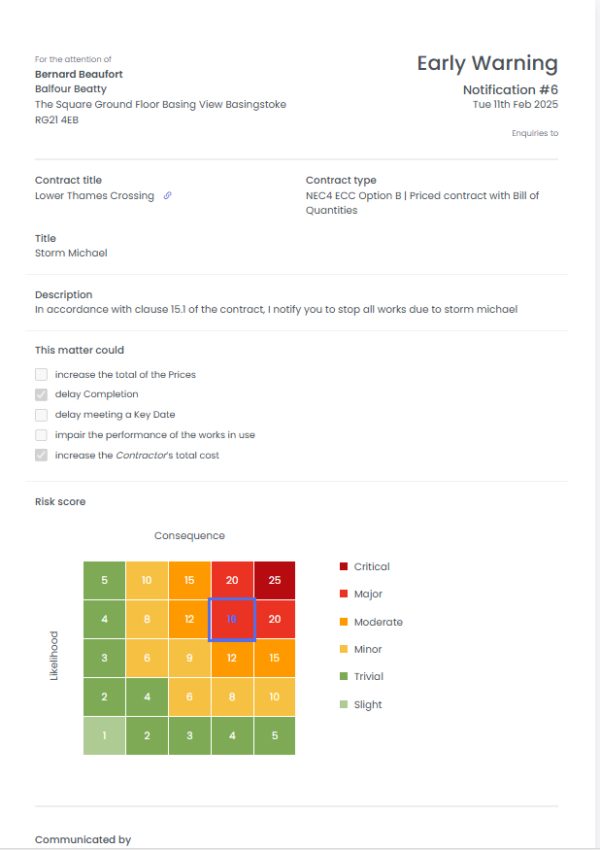This screenshot has width=600, height=850.
Task: Pick the 9 cell in the risk matrix
Action: click(189, 658)
